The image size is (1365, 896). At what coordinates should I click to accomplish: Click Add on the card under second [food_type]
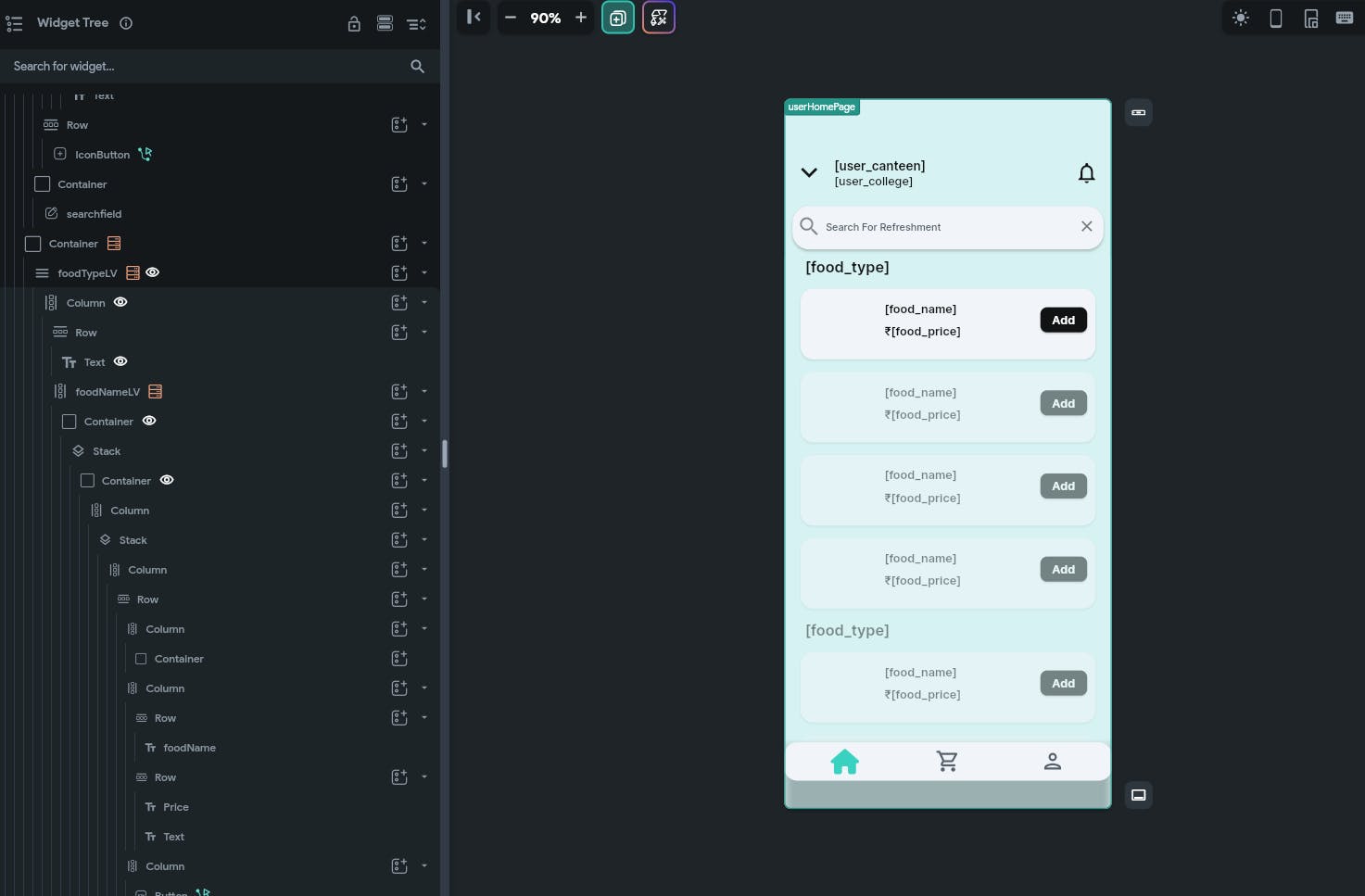point(1063,684)
